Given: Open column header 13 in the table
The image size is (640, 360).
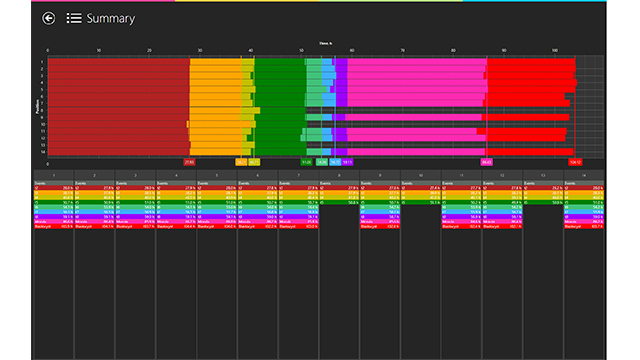Looking at the screenshot, I should point(543,175).
